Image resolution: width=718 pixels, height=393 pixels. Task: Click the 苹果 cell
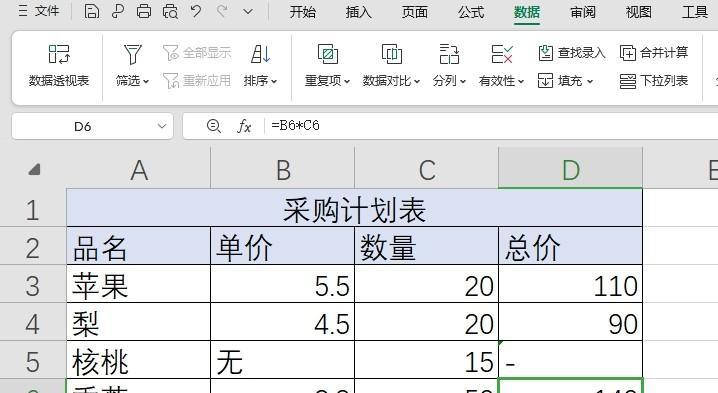pos(139,284)
